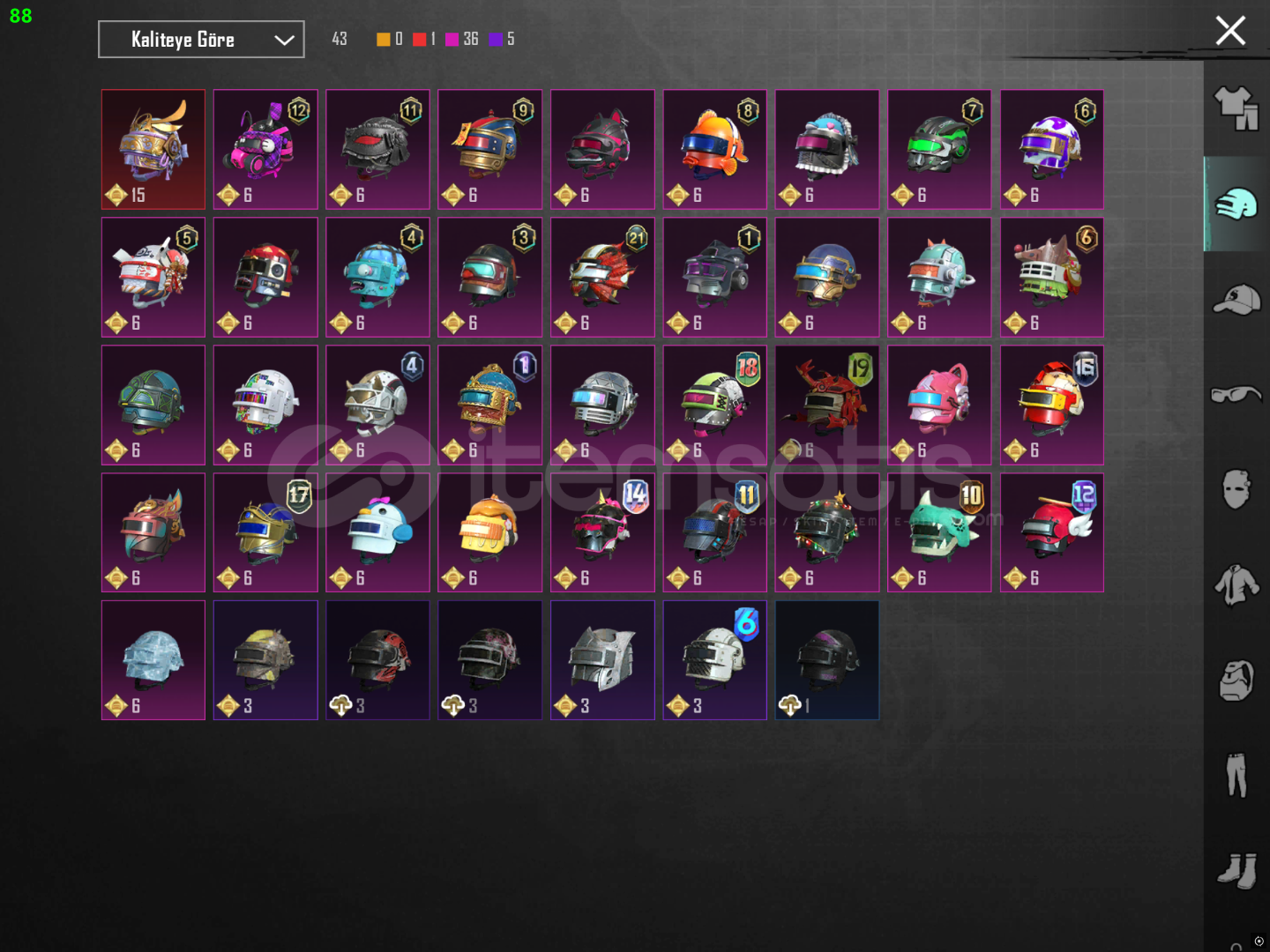
Task: Click the dropdown chevron arrow
Action: [284, 40]
